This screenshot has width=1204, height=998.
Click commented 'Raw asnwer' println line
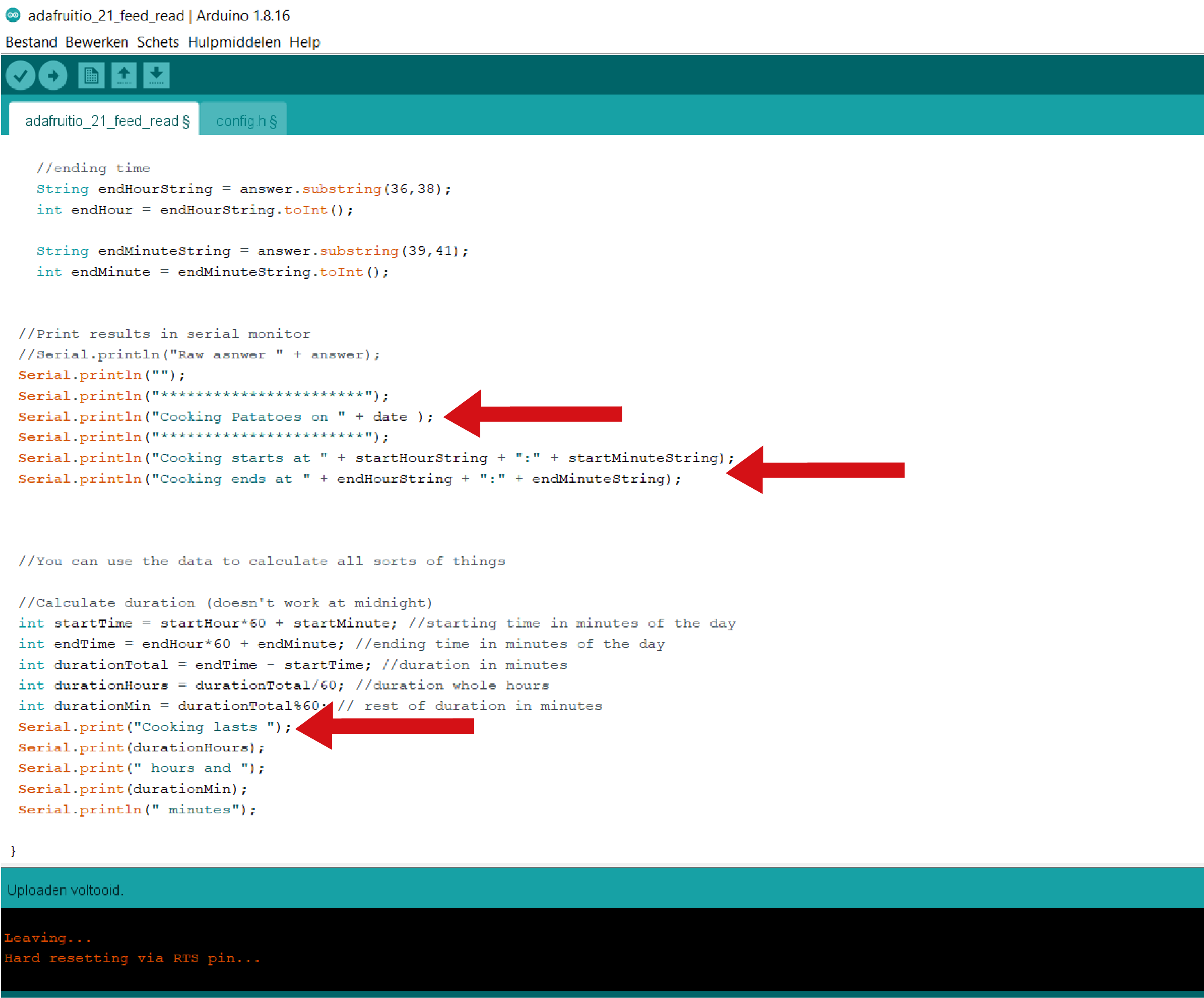tap(199, 354)
